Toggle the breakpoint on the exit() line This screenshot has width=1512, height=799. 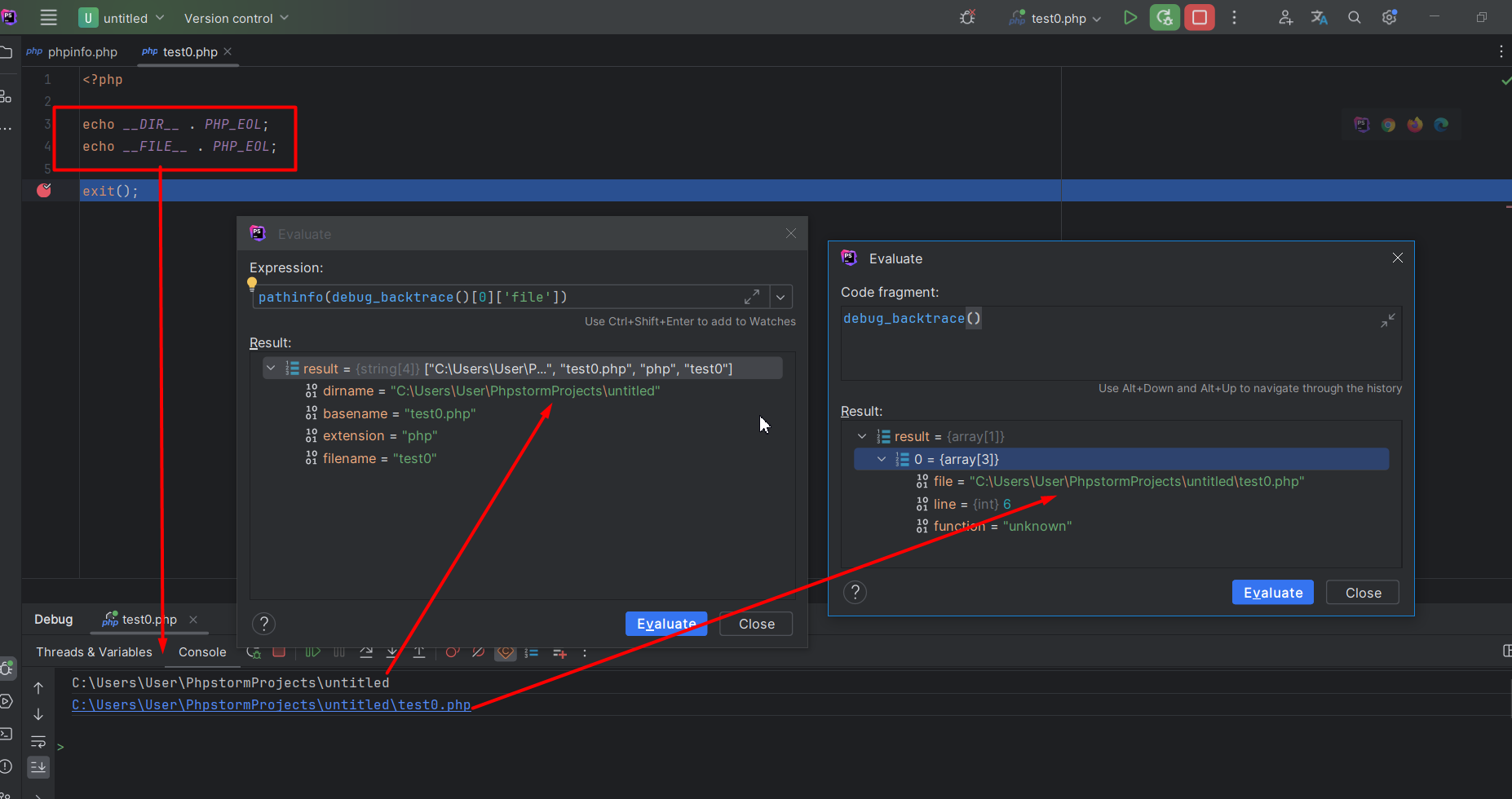point(44,191)
